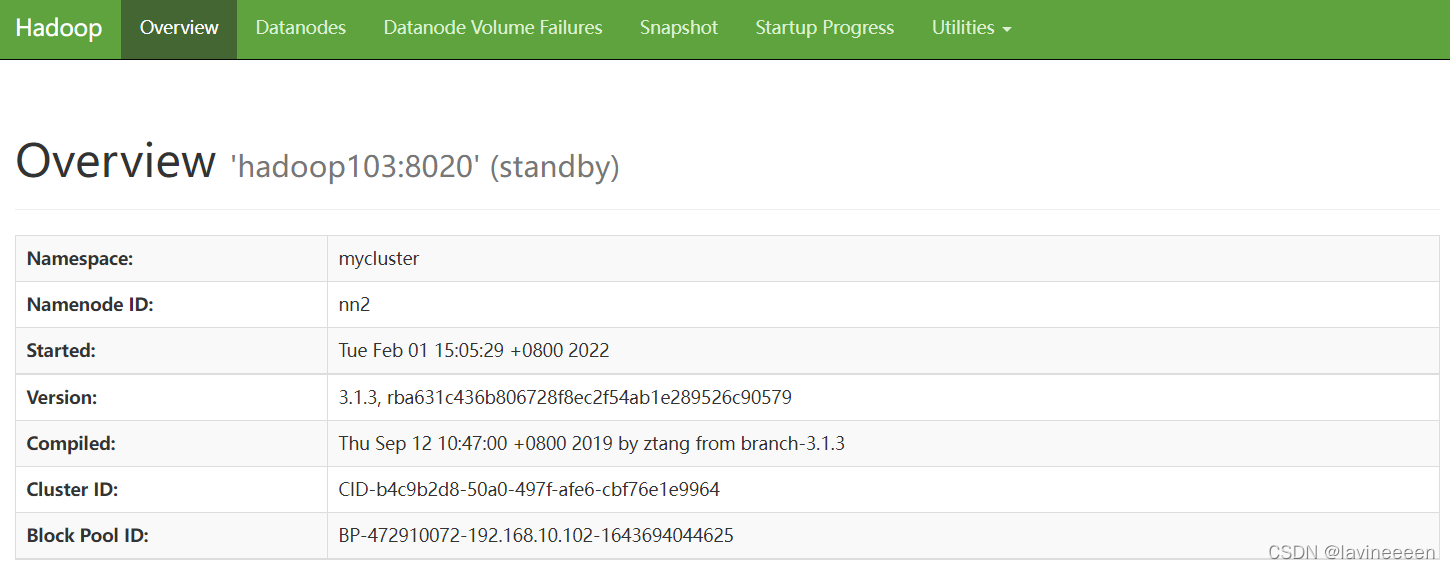
Task: Click the Block Pool ID BP value
Action: point(536,535)
